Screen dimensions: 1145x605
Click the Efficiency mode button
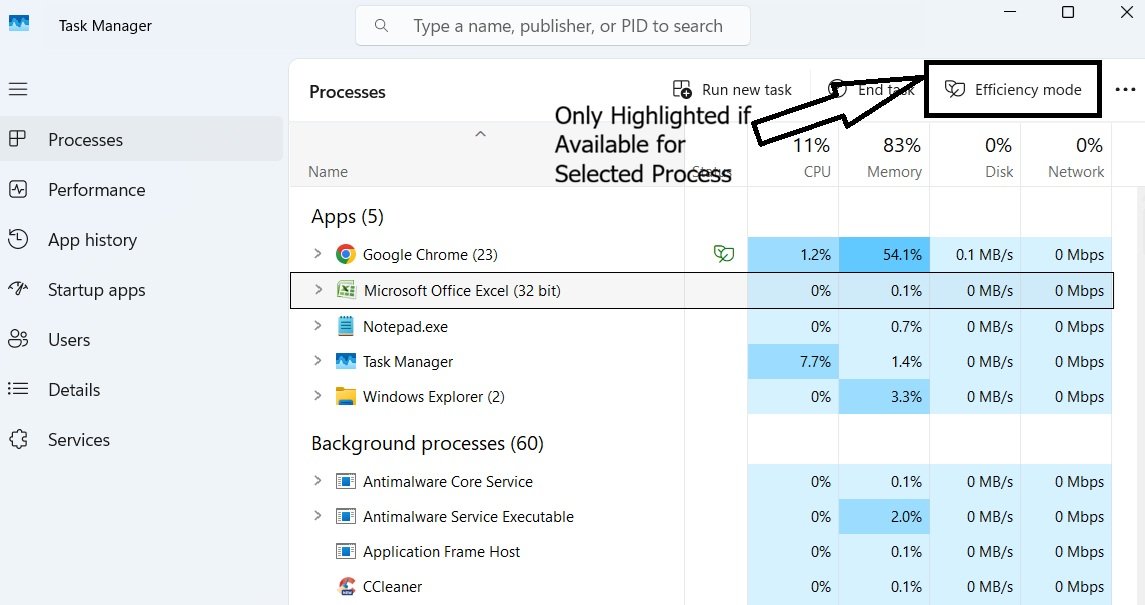pos(1013,89)
